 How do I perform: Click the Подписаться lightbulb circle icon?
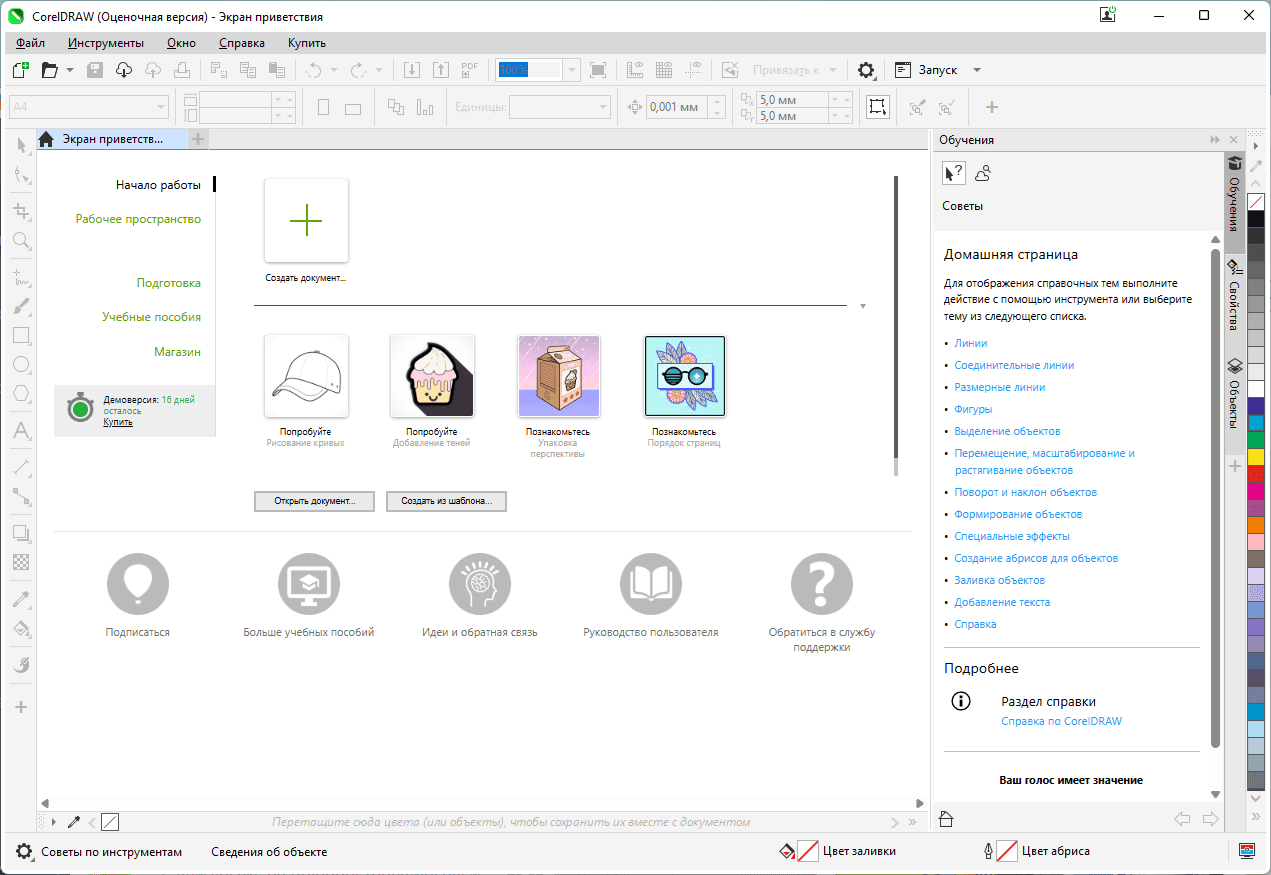138,584
